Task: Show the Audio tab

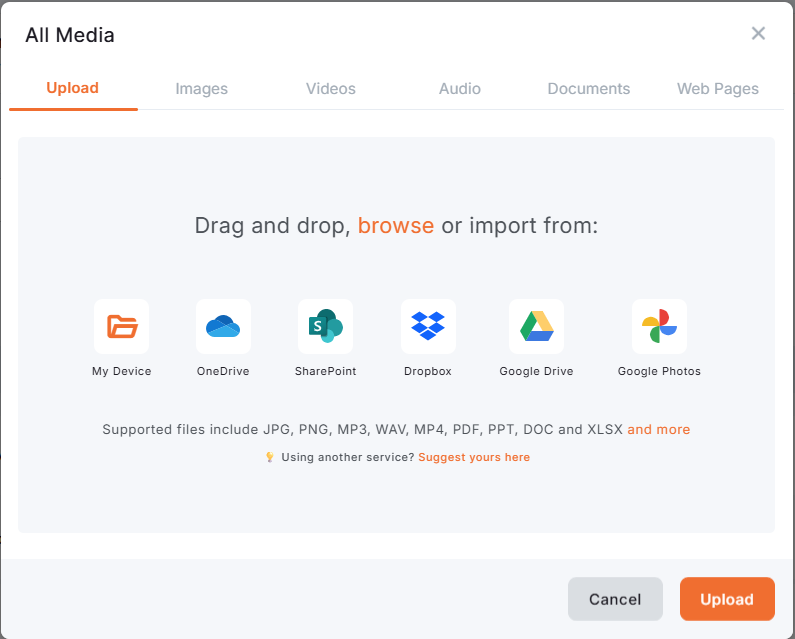Action: click(460, 89)
